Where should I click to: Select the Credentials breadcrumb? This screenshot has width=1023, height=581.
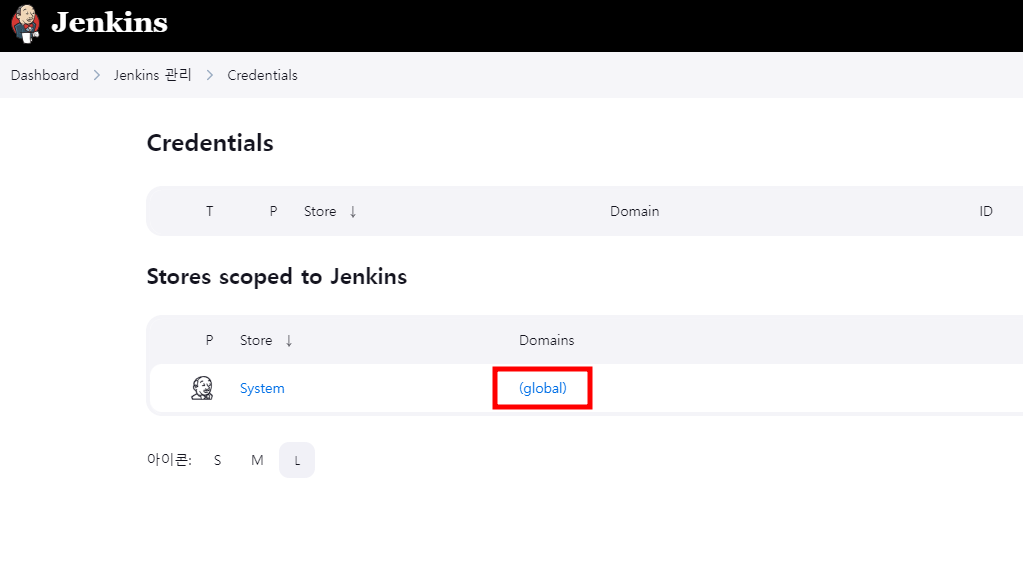click(262, 75)
